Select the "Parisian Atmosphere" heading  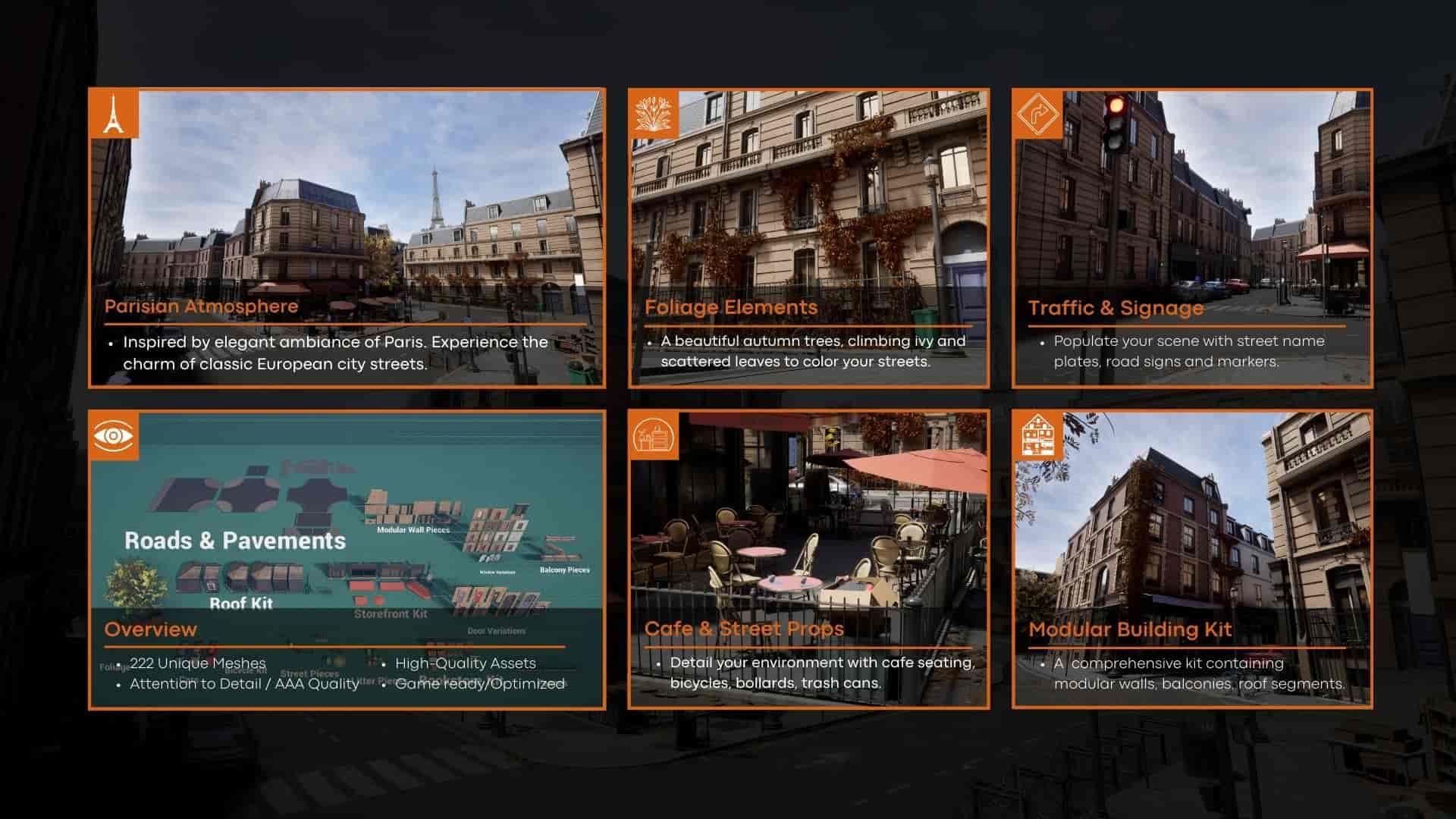pos(201,306)
